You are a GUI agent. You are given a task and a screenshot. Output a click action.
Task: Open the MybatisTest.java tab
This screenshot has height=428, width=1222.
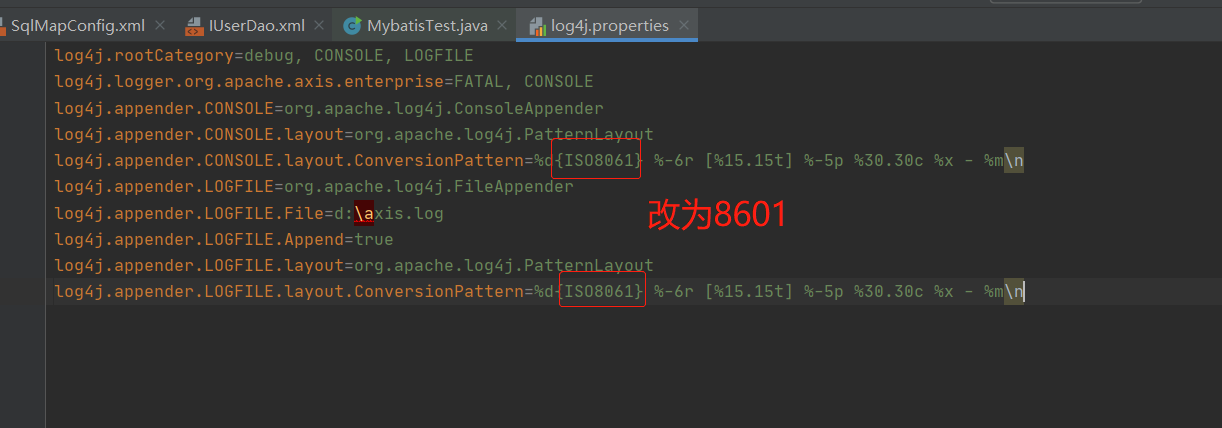coord(427,25)
